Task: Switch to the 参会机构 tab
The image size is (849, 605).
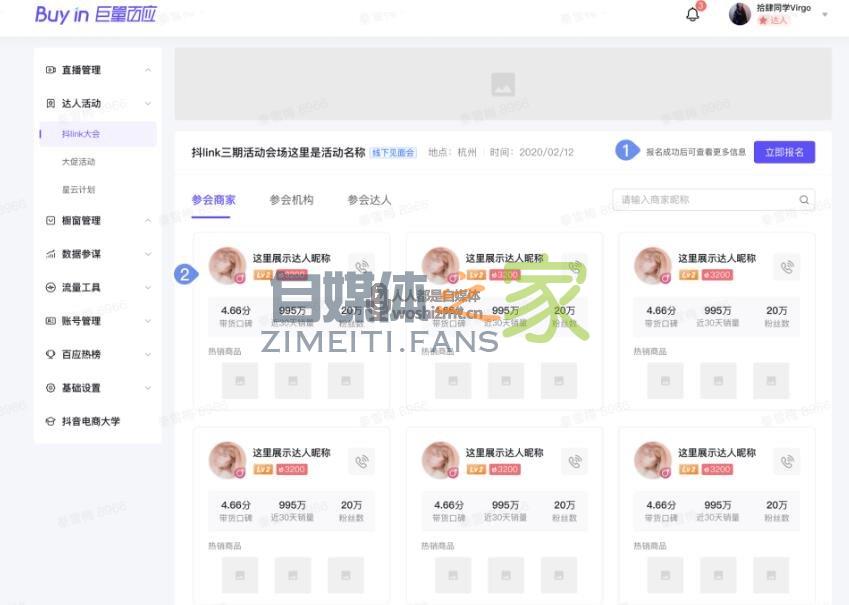Action: 291,200
